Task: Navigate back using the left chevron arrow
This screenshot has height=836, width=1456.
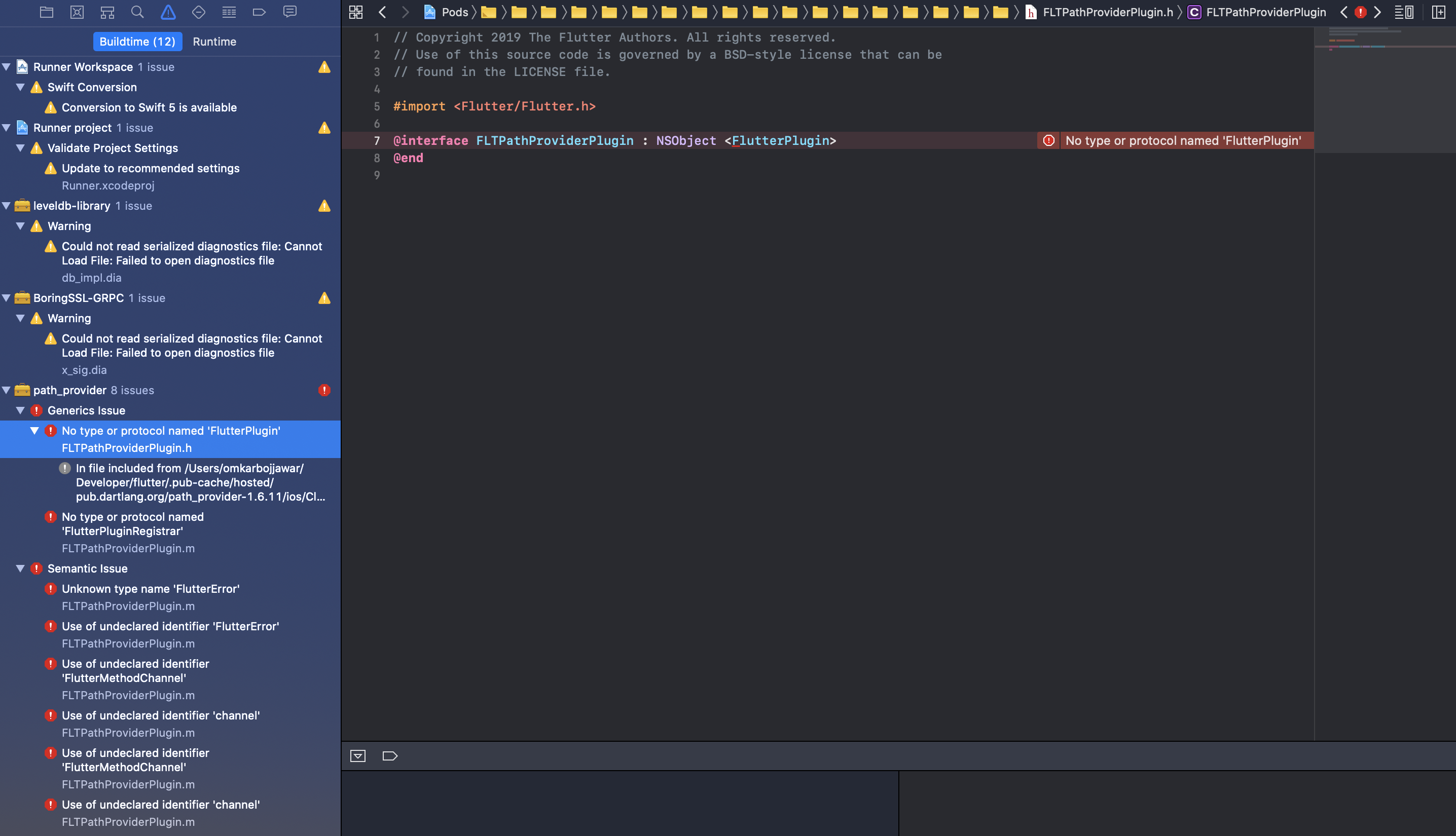Action: click(x=382, y=12)
